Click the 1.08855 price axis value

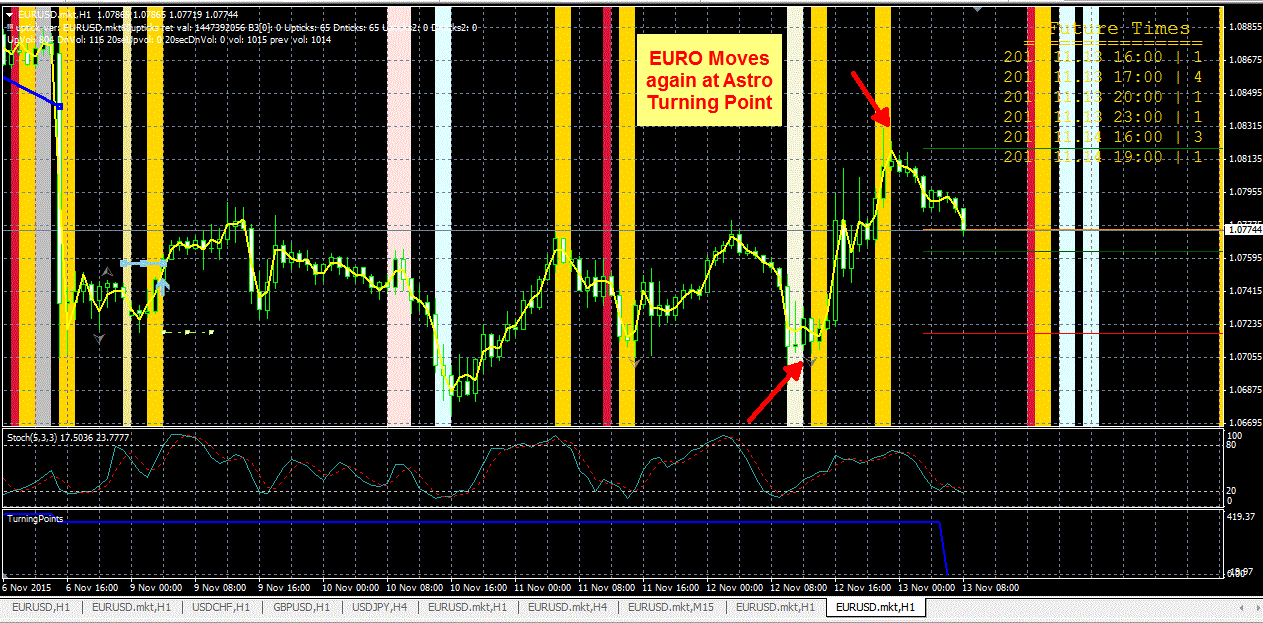coord(1244,27)
